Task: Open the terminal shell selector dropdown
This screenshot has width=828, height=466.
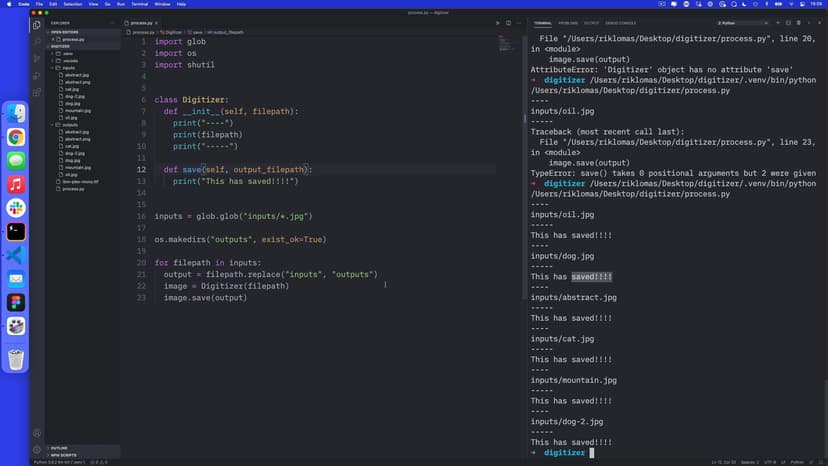Action: click(x=743, y=22)
